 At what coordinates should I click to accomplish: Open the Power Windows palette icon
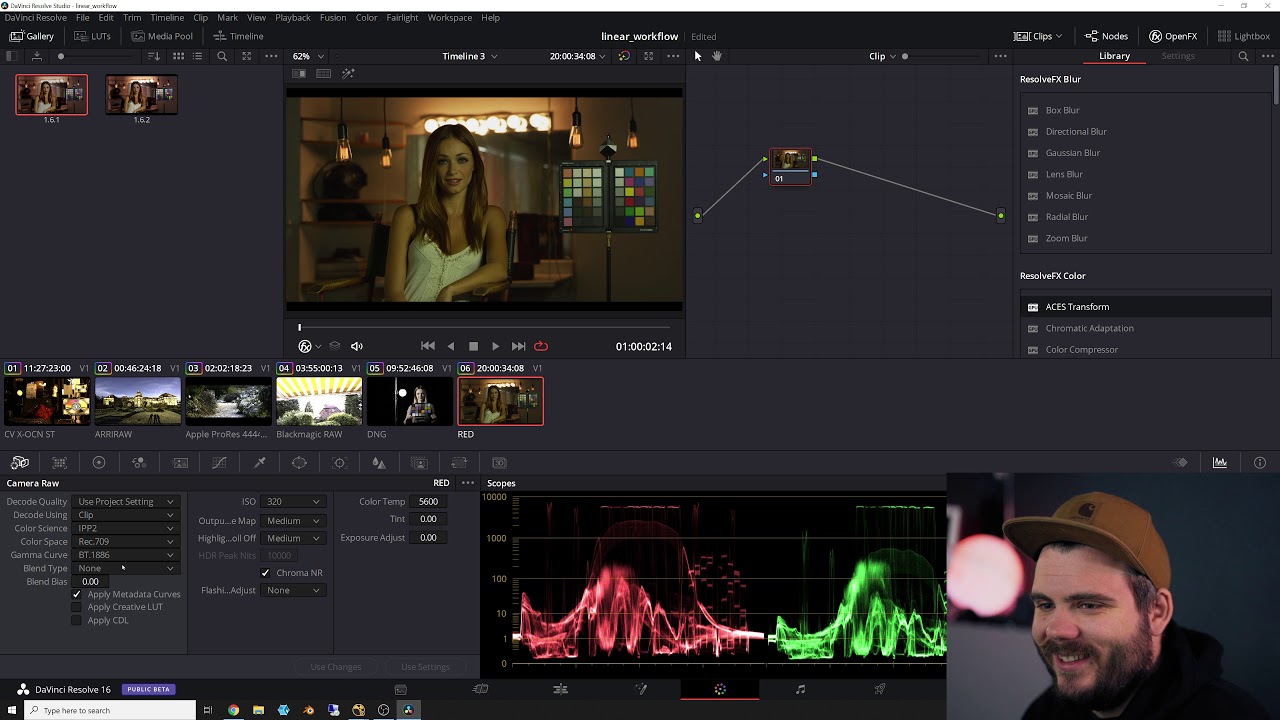(299, 463)
